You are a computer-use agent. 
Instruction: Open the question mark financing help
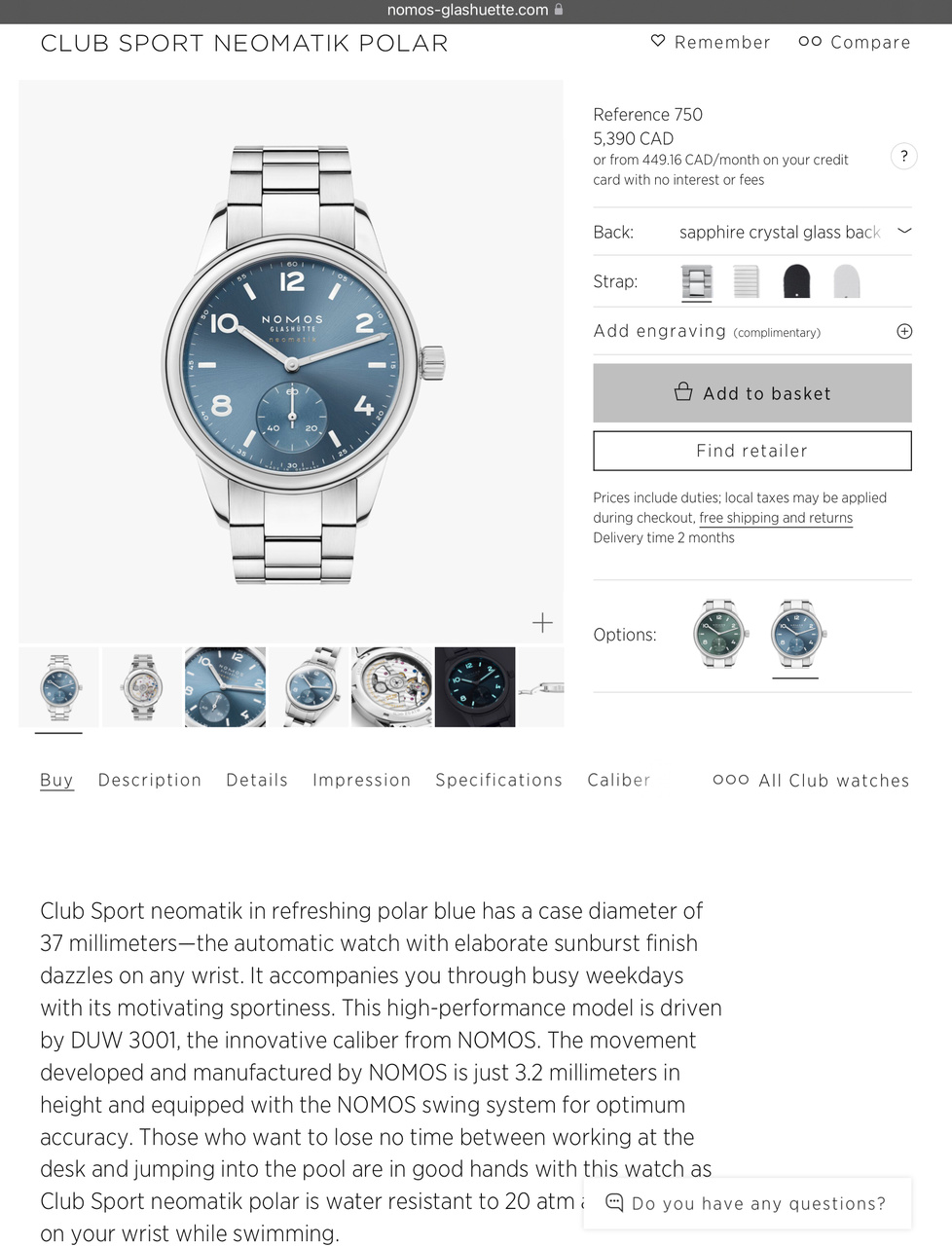coord(903,156)
